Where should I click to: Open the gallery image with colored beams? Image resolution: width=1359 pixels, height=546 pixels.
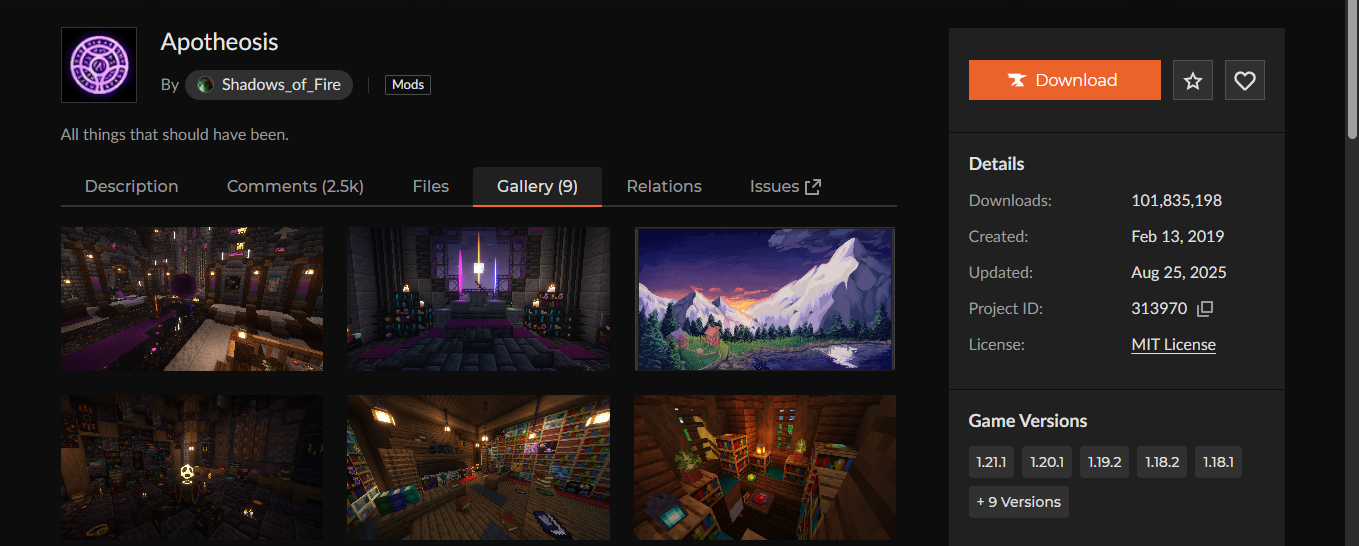point(478,299)
